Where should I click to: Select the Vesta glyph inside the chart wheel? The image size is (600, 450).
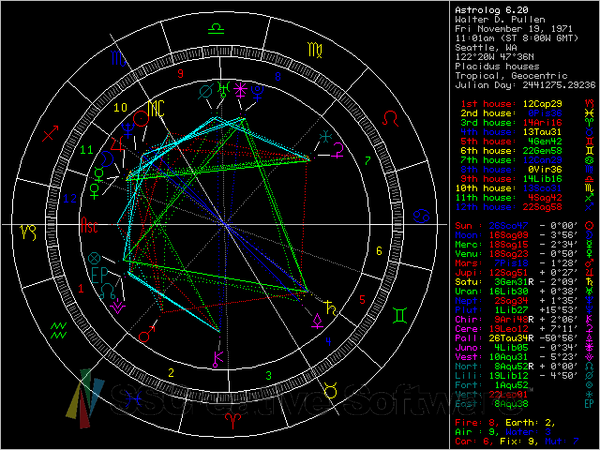point(117,307)
